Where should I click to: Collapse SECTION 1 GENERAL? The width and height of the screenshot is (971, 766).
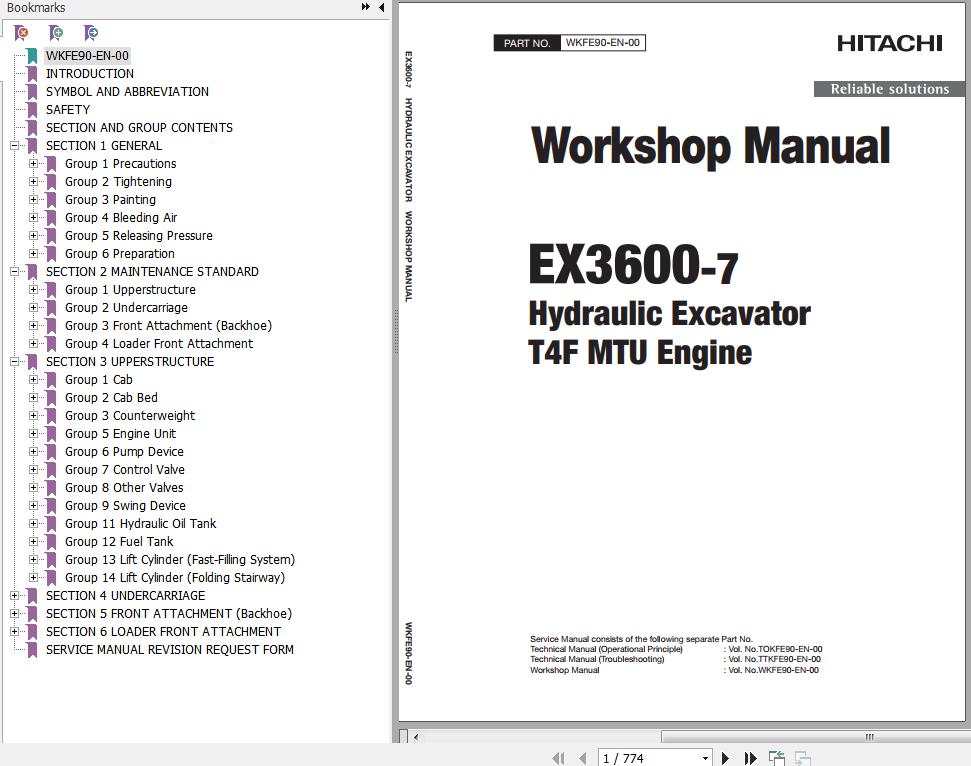[x=14, y=146]
